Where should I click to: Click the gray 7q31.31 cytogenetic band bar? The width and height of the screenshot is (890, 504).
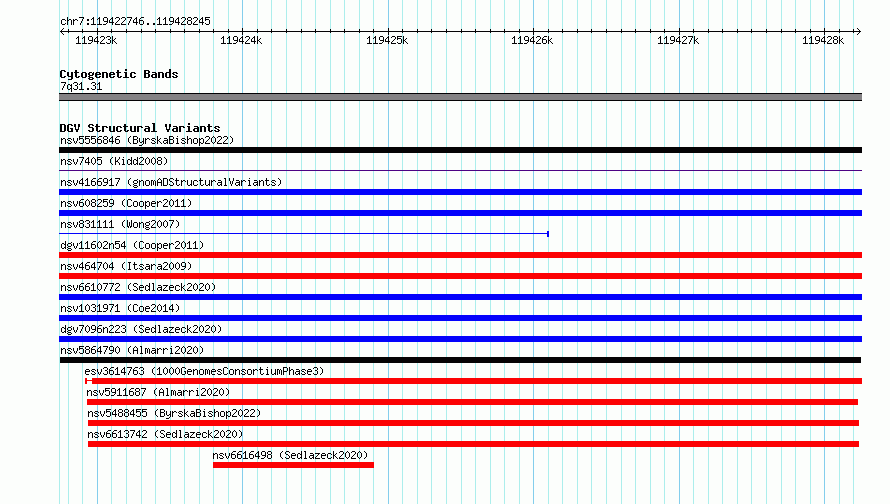[460, 97]
